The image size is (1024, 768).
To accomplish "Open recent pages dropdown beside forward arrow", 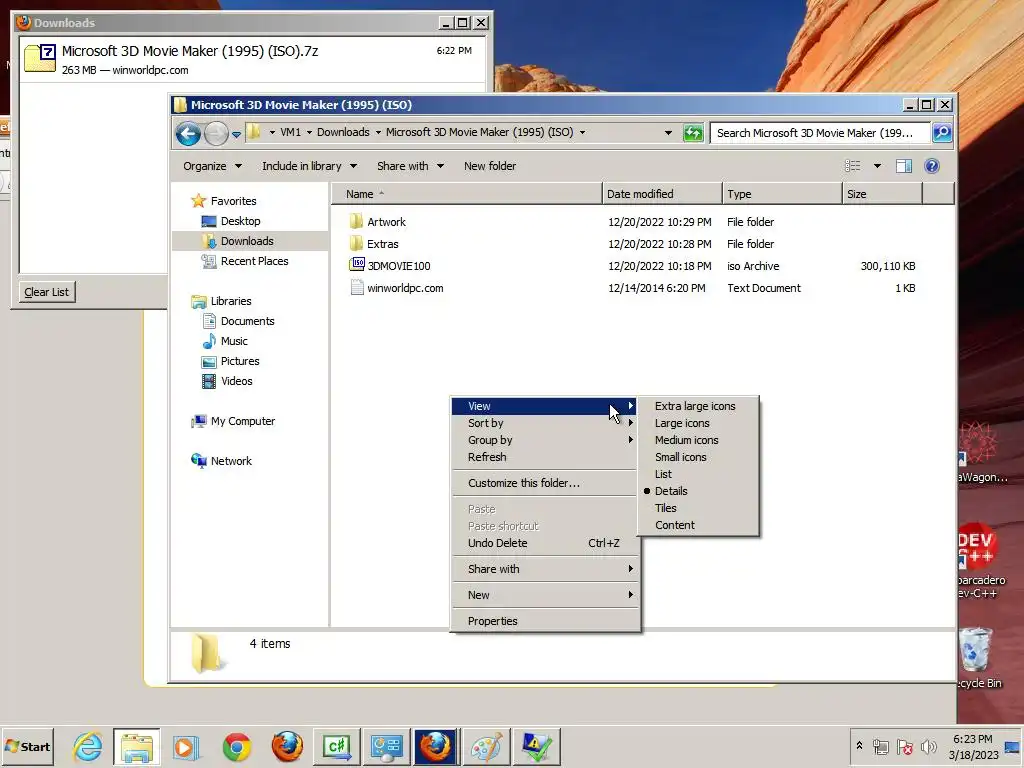I will tap(236, 134).
